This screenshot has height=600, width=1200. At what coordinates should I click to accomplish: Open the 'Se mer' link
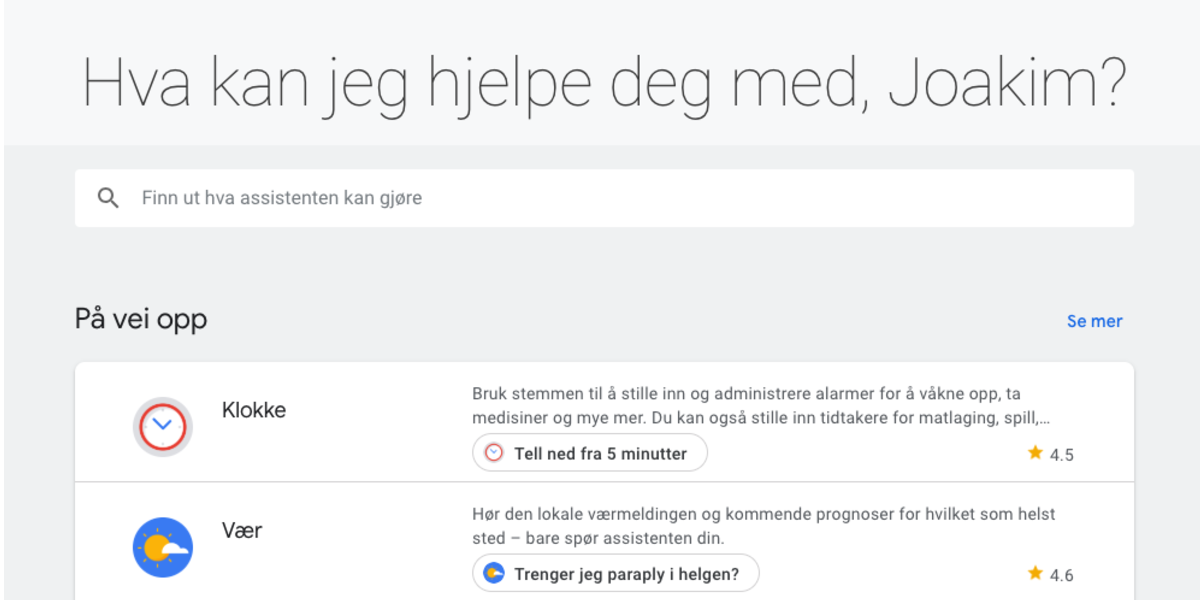coord(1094,321)
